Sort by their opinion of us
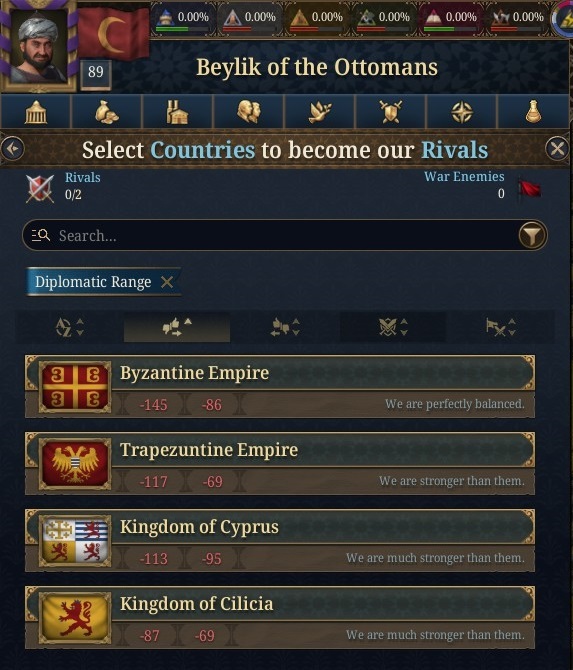This screenshot has width=573, height=670. 285,327
